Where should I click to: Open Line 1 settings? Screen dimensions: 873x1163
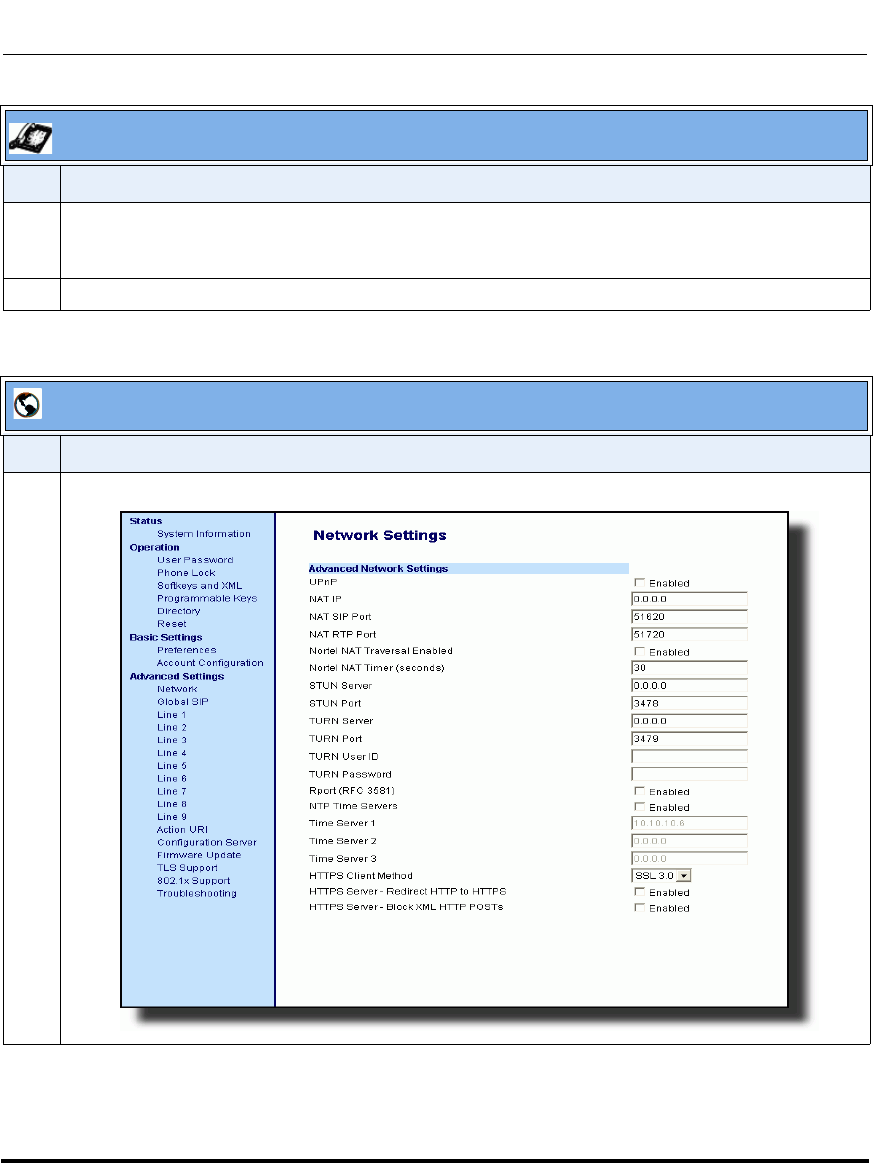tap(171, 715)
